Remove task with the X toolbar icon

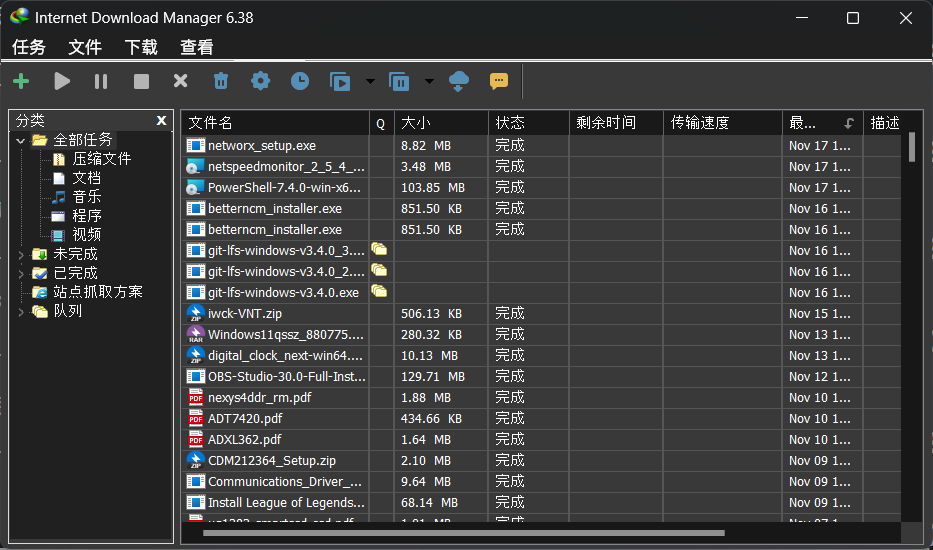click(x=180, y=80)
